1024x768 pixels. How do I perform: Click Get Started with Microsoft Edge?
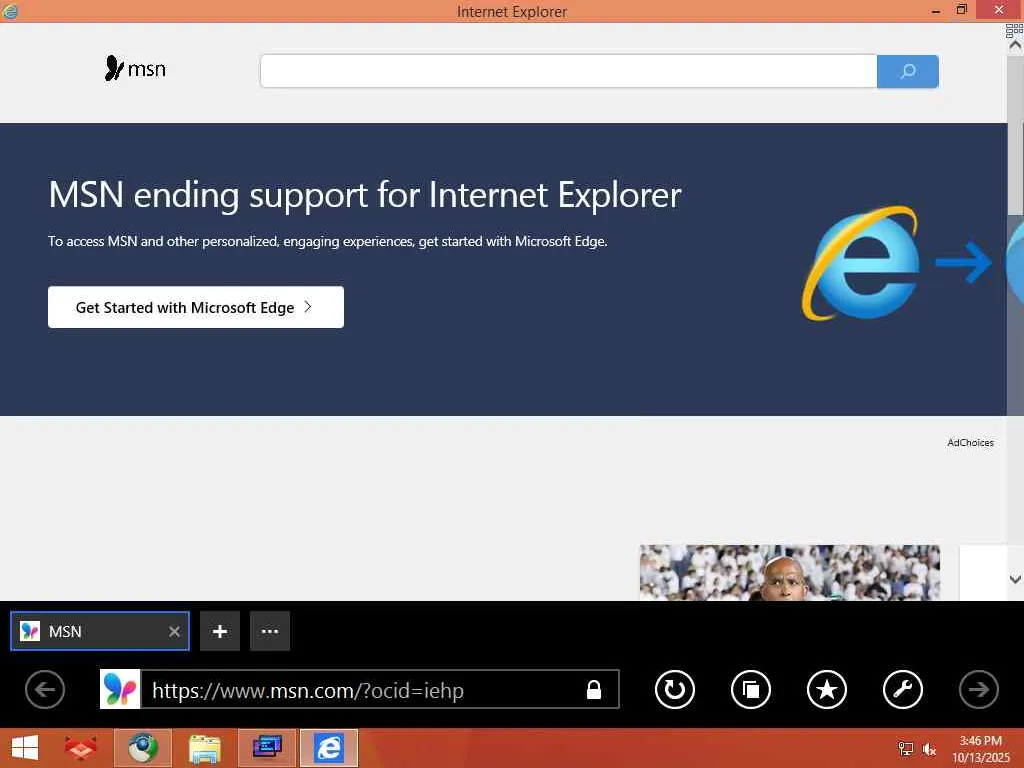pos(196,307)
